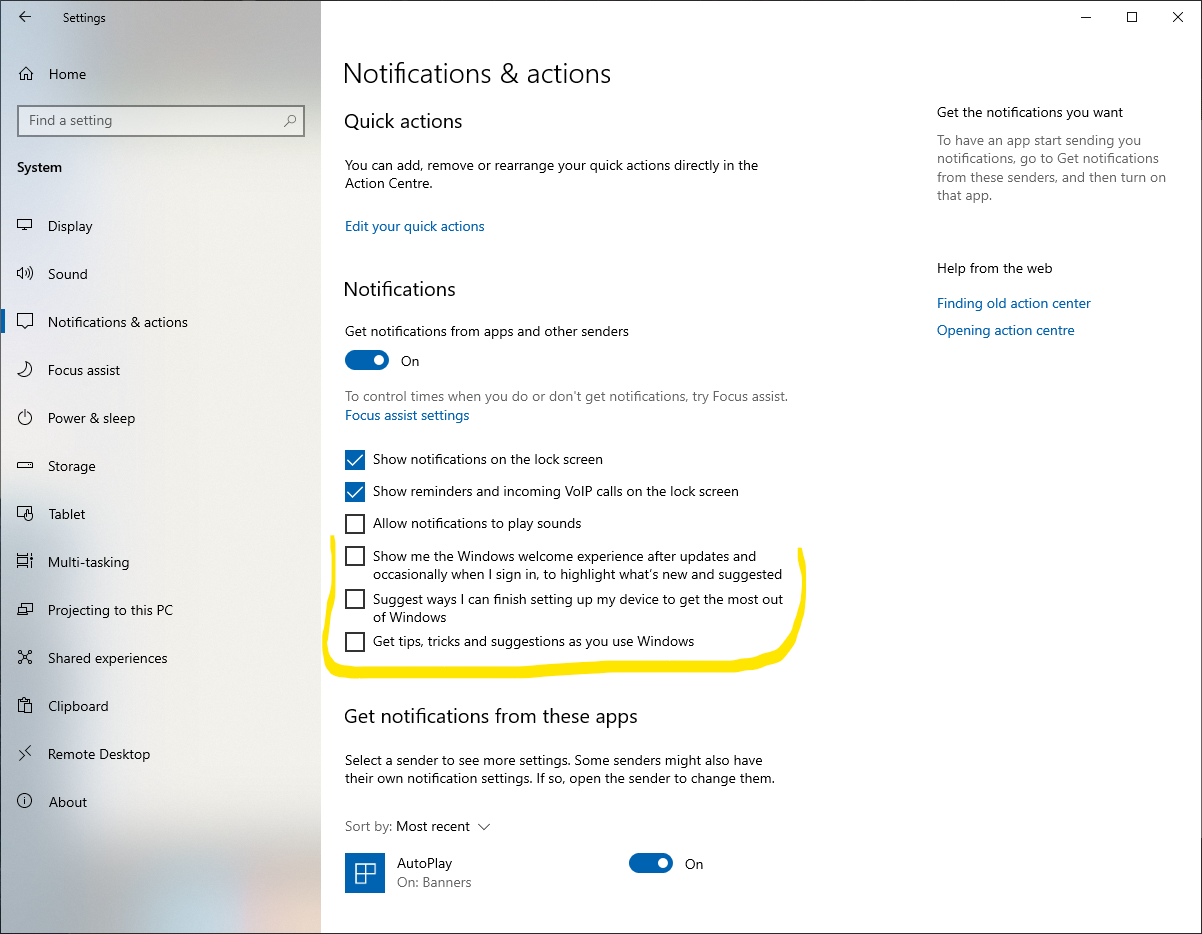This screenshot has width=1202, height=934.
Task: Click the Remote Desktop icon
Action: (x=25, y=754)
